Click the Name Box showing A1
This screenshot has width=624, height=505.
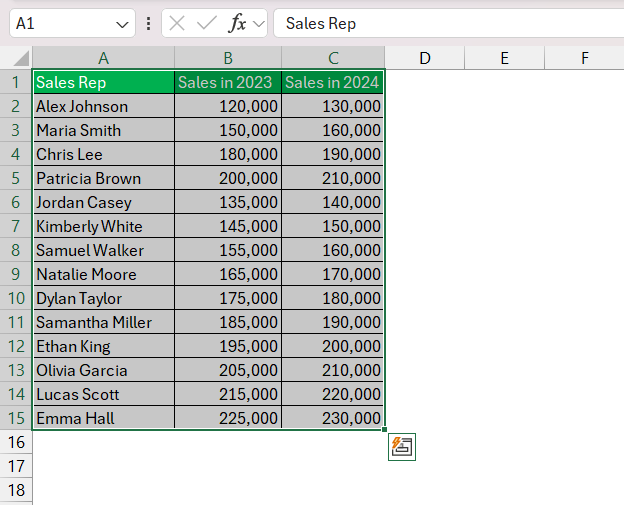point(72,23)
